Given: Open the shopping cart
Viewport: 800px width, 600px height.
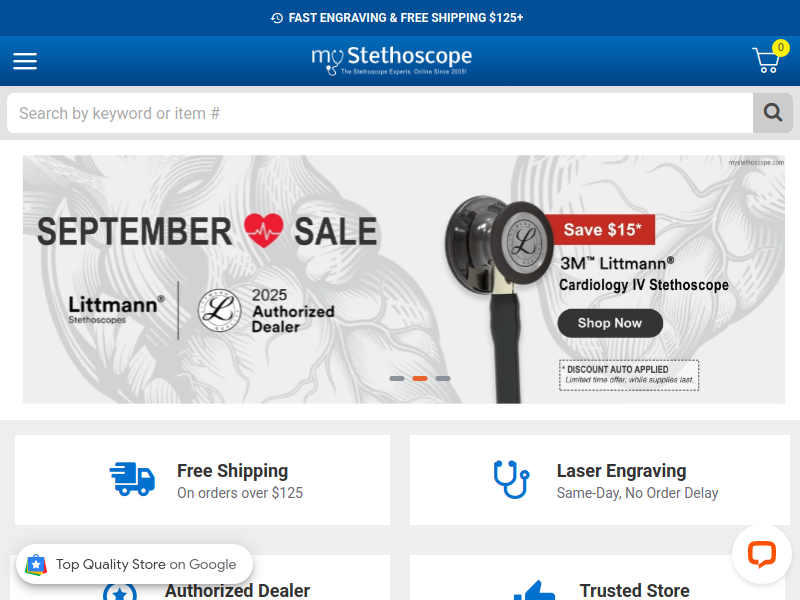Looking at the screenshot, I should [766, 60].
